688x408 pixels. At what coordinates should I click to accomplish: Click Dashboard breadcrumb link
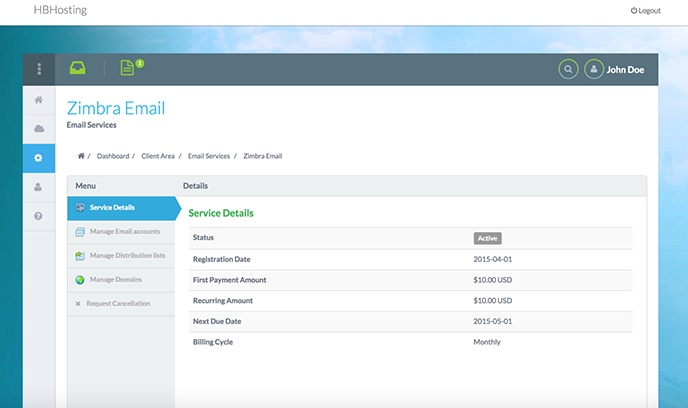pyautogui.click(x=113, y=156)
